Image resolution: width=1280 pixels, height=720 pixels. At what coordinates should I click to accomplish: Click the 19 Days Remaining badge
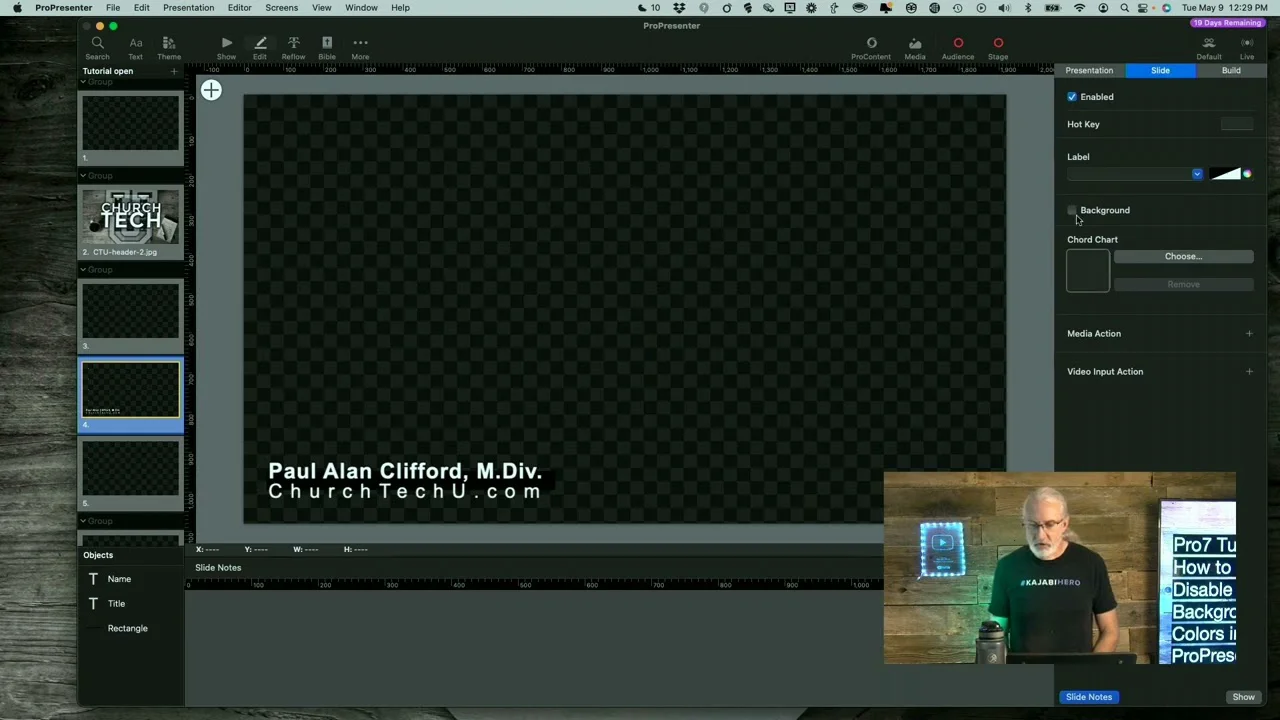[x=1226, y=23]
